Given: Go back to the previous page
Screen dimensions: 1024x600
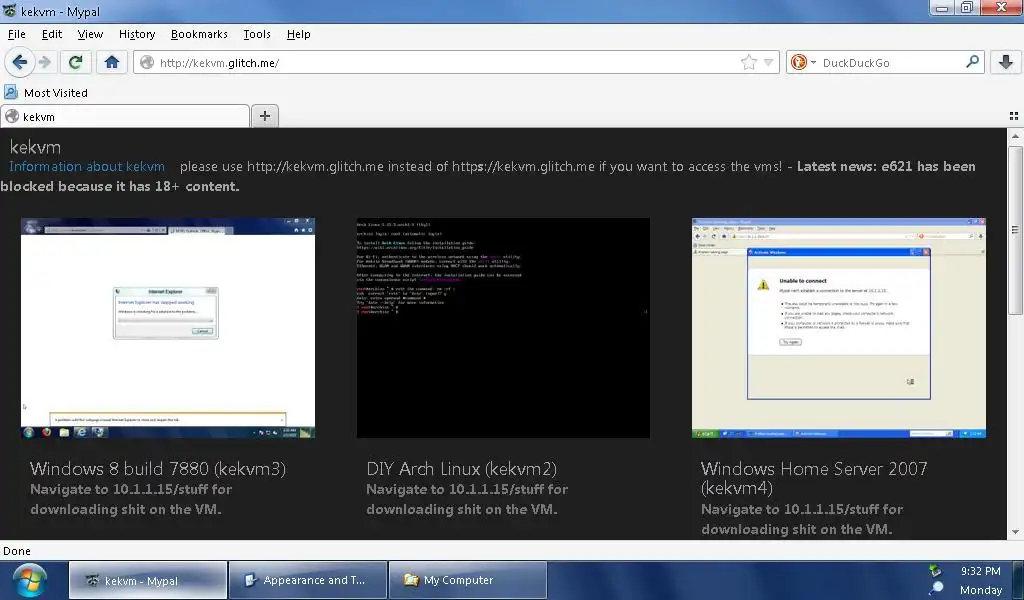Looking at the screenshot, I should [19, 63].
